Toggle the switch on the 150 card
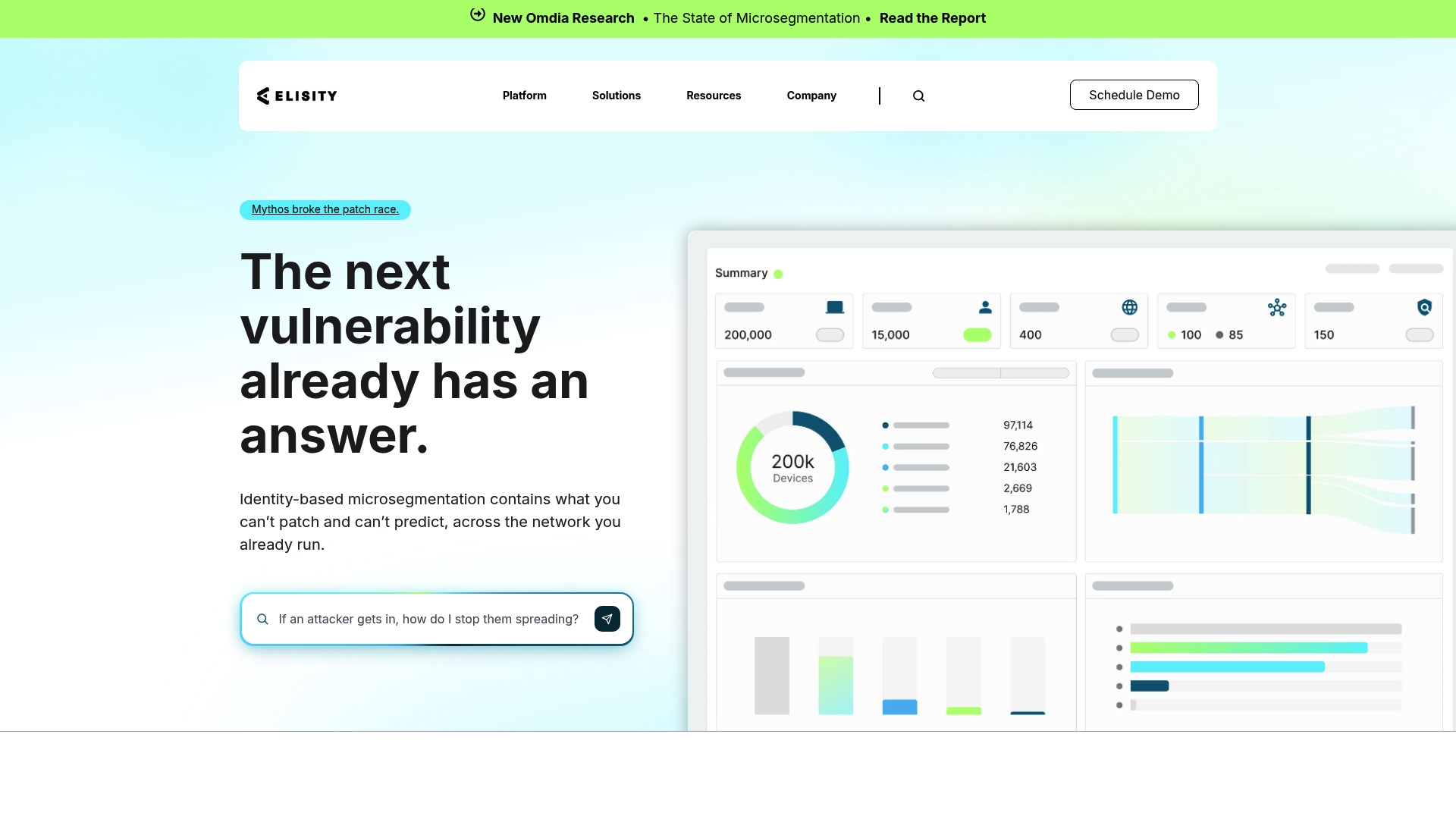This screenshot has height=819, width=1456. (1419, 334)
